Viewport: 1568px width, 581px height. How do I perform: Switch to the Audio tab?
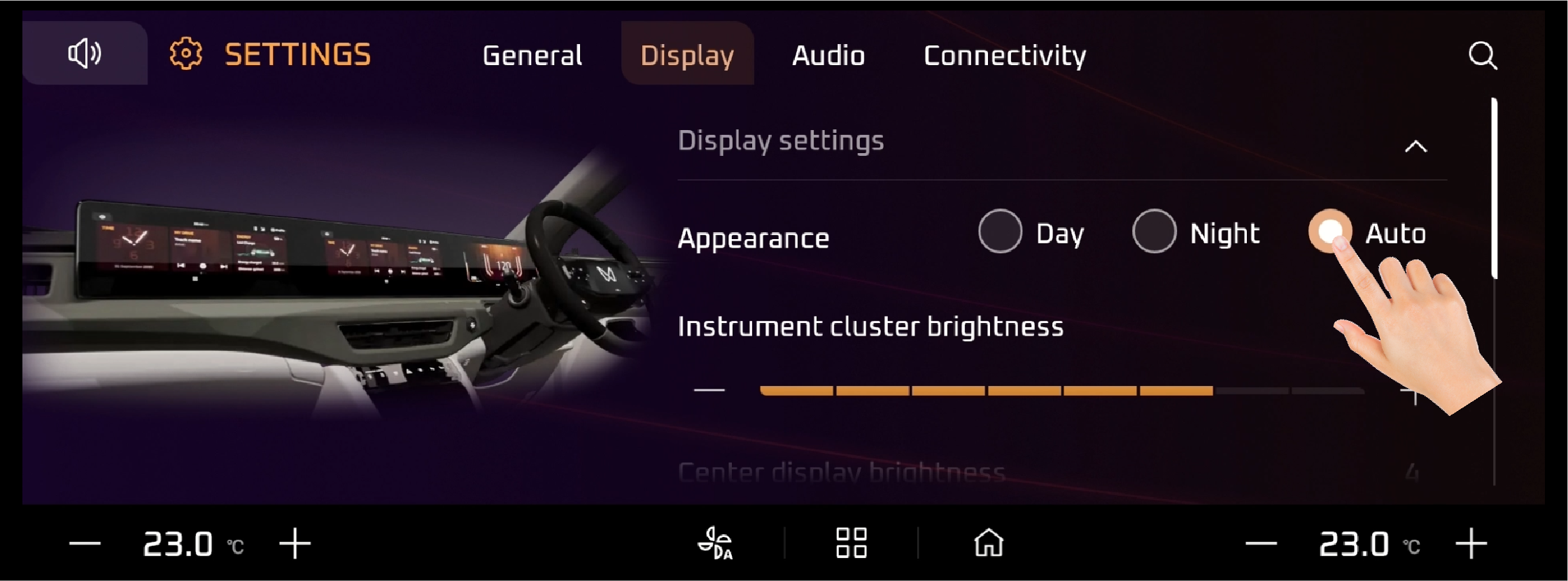828,55
